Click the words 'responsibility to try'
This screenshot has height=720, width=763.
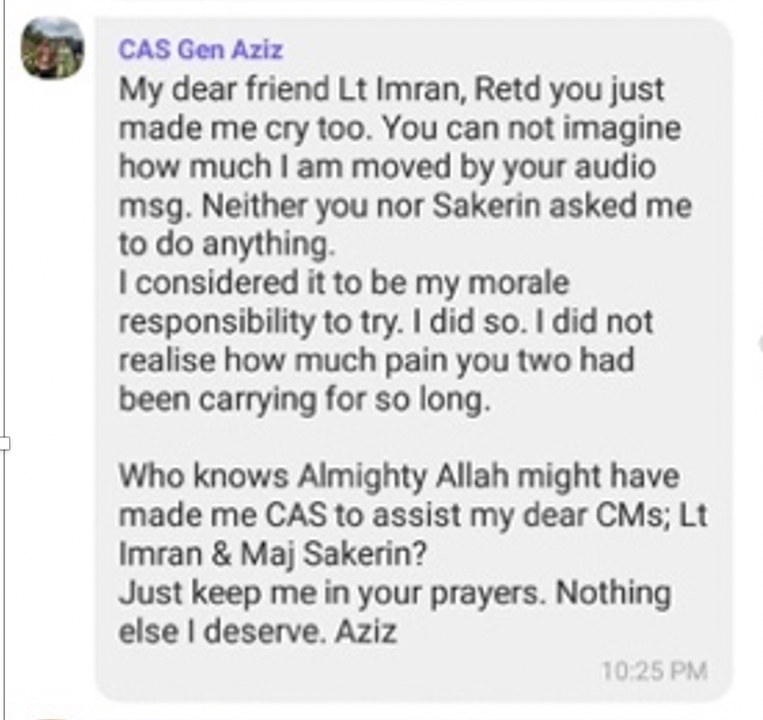260,322
